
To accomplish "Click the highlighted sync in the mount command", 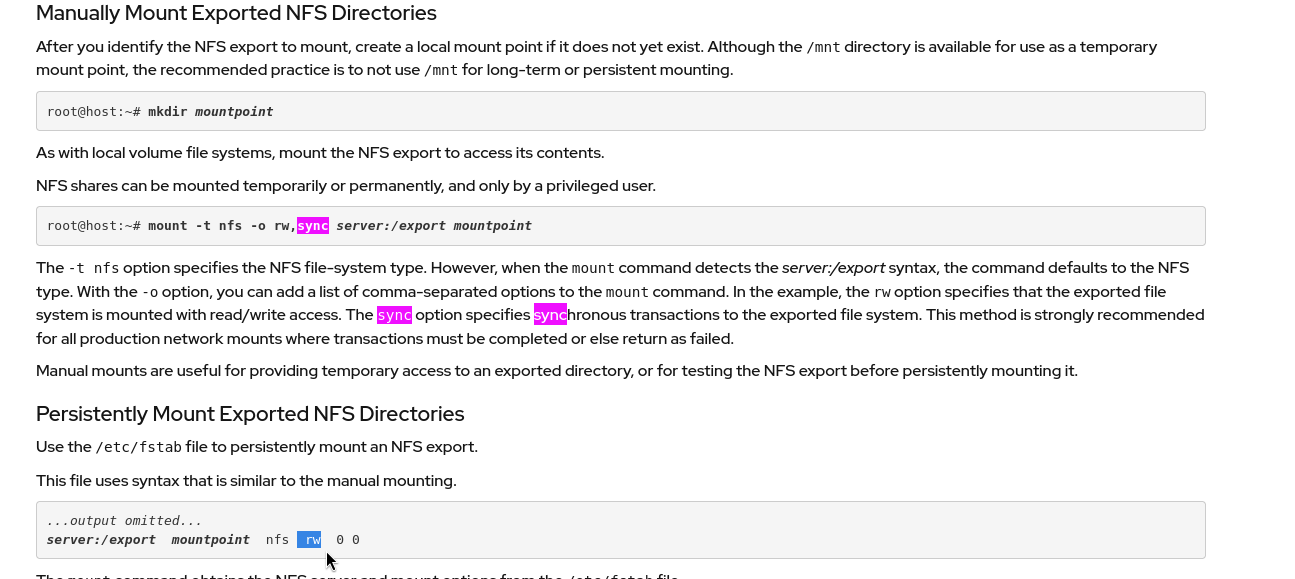I will point(313,226).
